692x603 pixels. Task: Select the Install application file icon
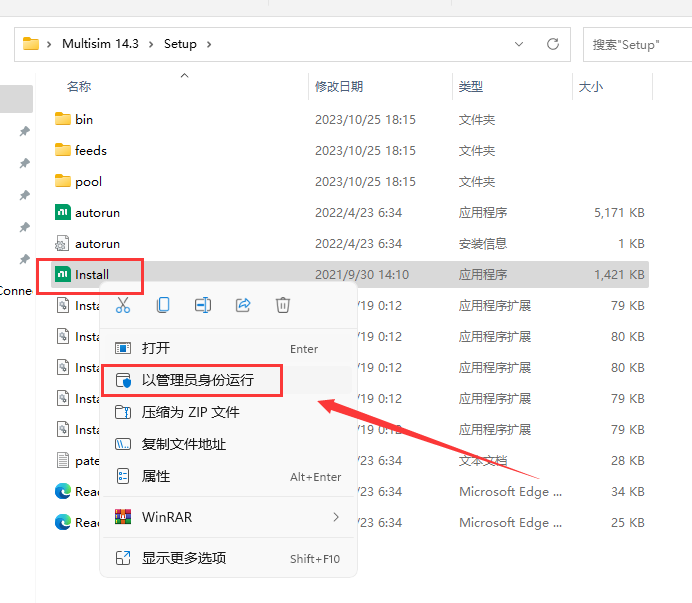pos(62,274)
